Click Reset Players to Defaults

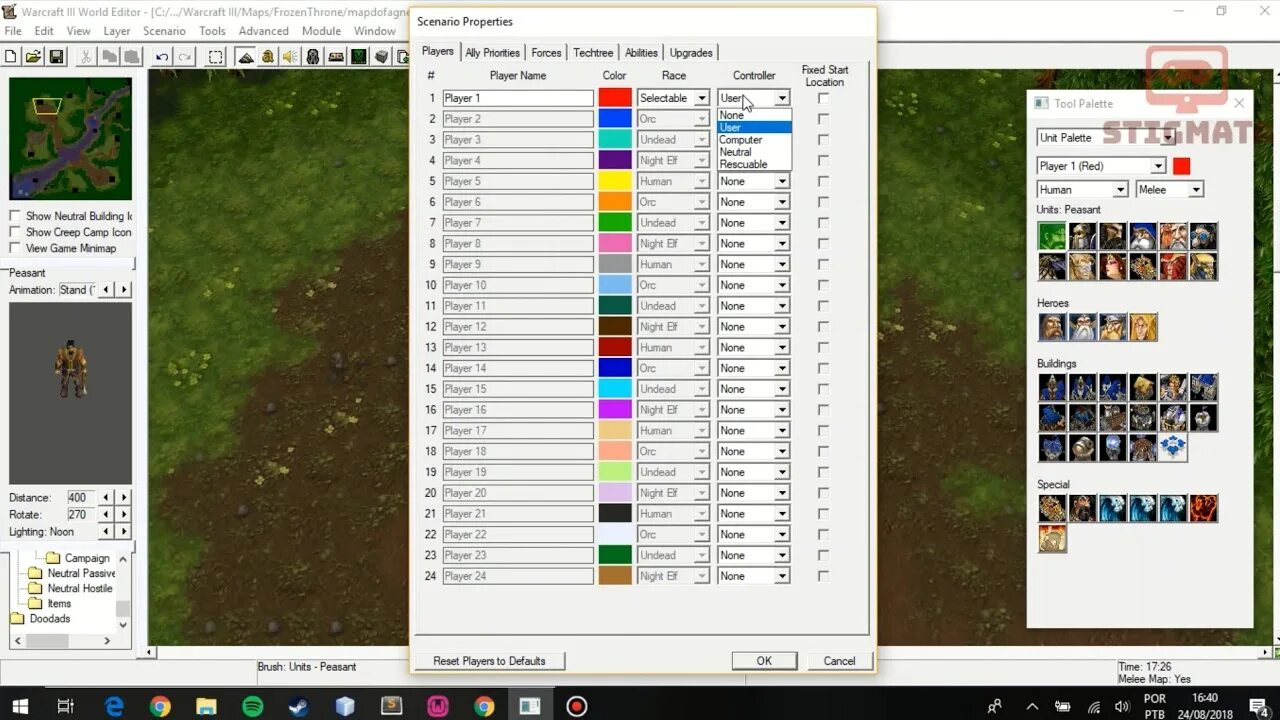pos(489,661)
